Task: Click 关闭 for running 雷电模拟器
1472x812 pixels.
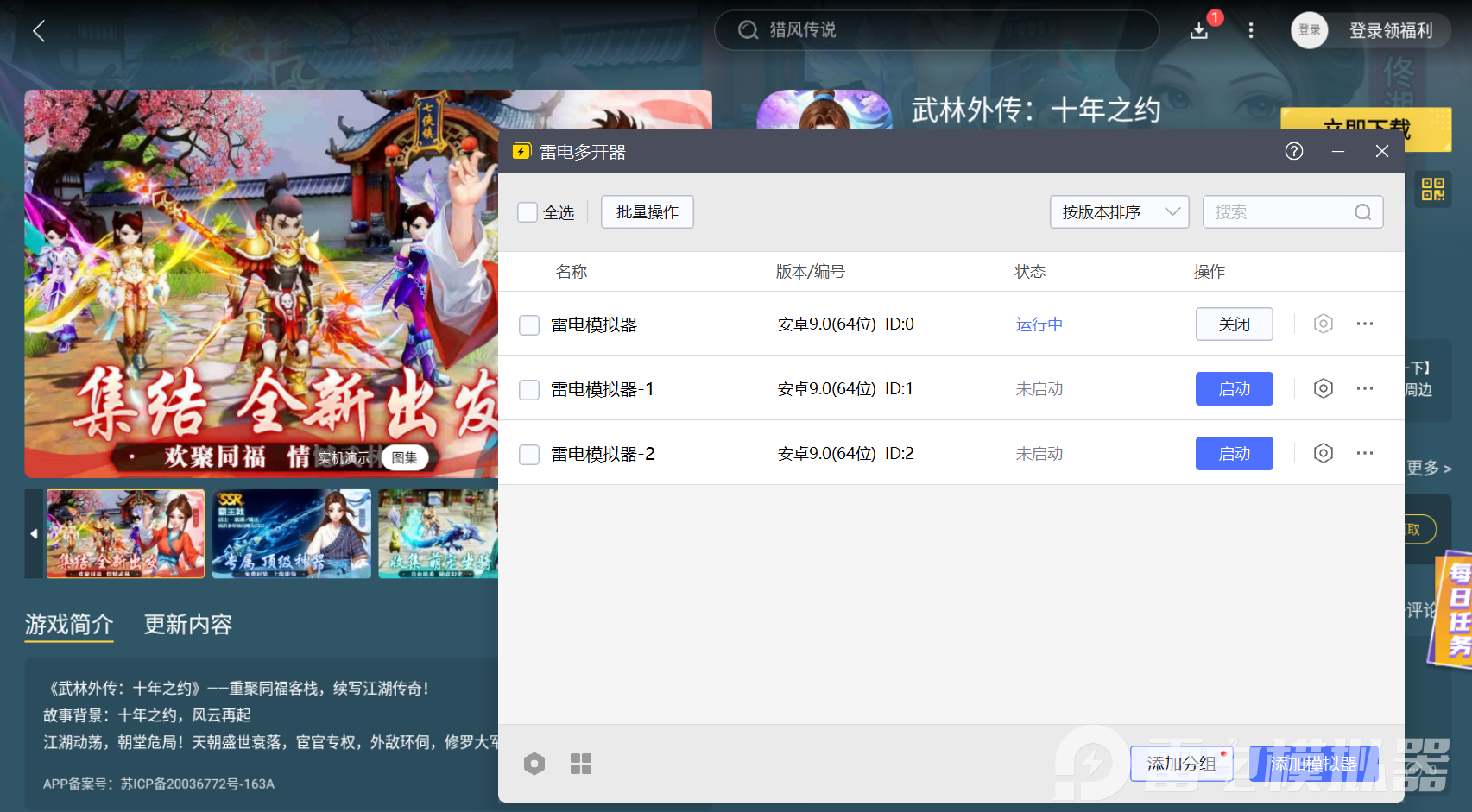Action: point(1235,324)
